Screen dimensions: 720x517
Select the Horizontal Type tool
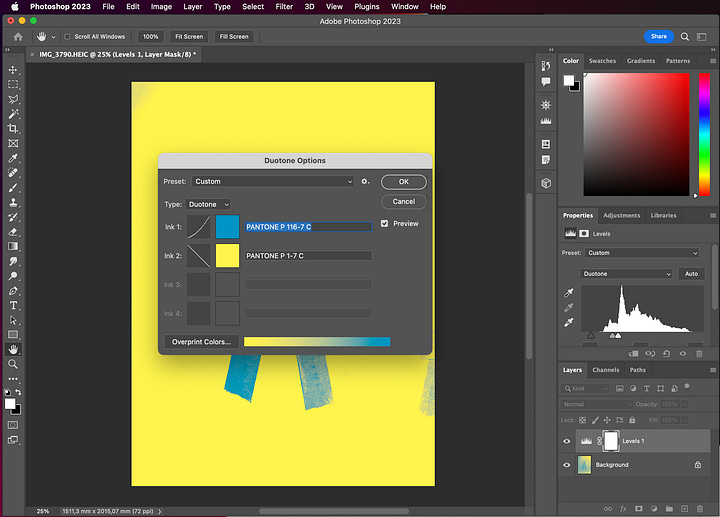tap(13, 305)
